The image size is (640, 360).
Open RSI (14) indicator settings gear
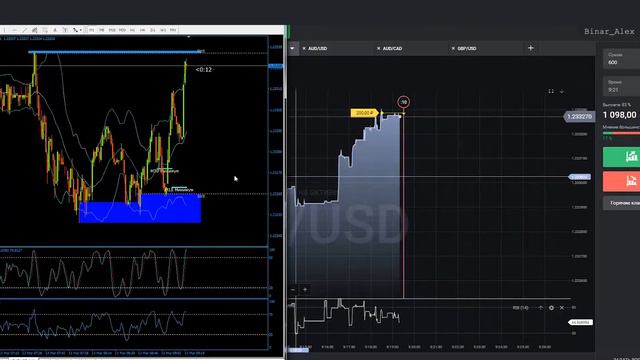point(551,308)
